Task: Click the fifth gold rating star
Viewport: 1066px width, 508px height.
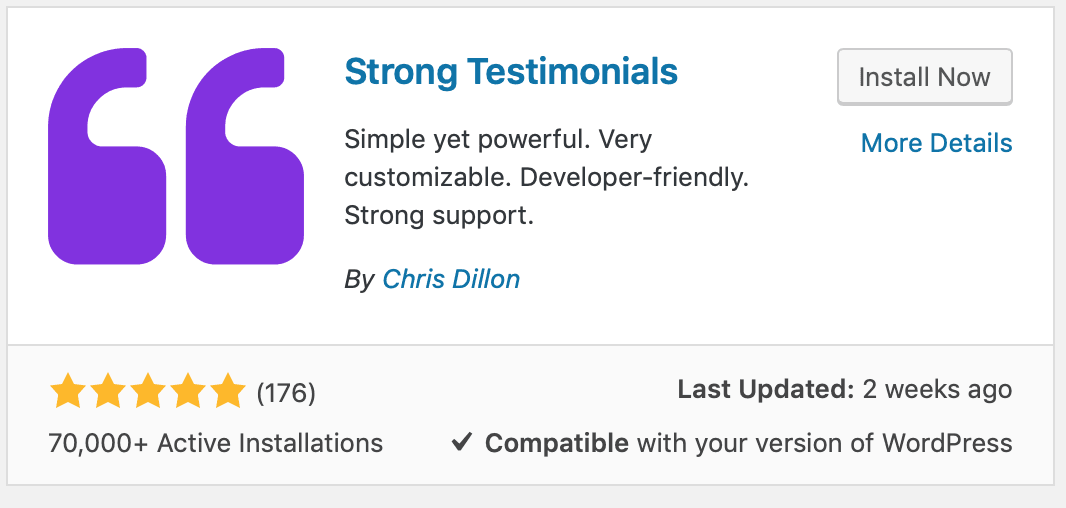Action: pyautogui.click(x=227, y=391)
